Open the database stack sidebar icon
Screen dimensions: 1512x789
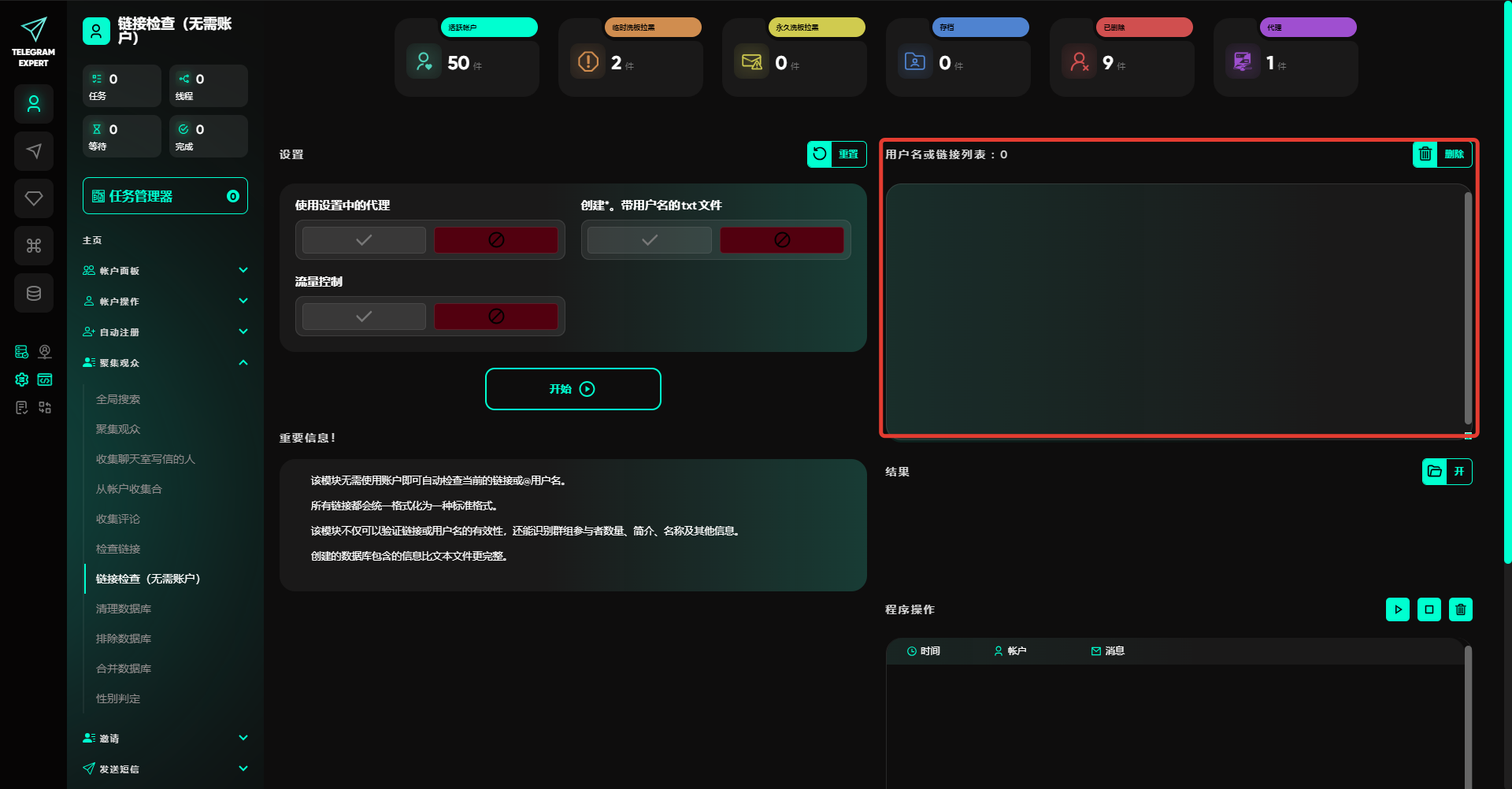pyautogui.click(x=34, y=293)
